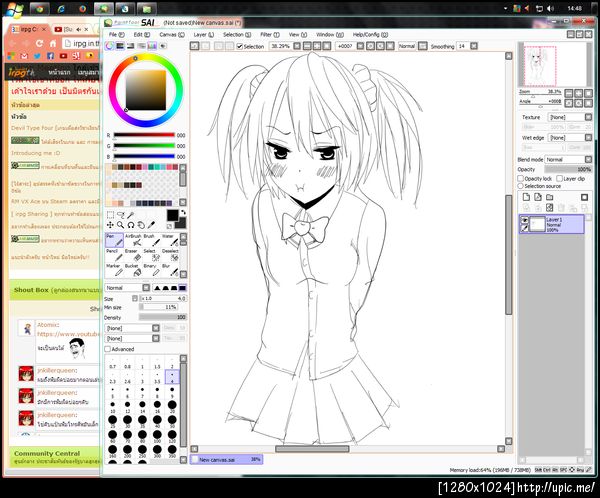Click the canvas horizontal scrollbar
This screenshot has width=600, height=498.
312,449
